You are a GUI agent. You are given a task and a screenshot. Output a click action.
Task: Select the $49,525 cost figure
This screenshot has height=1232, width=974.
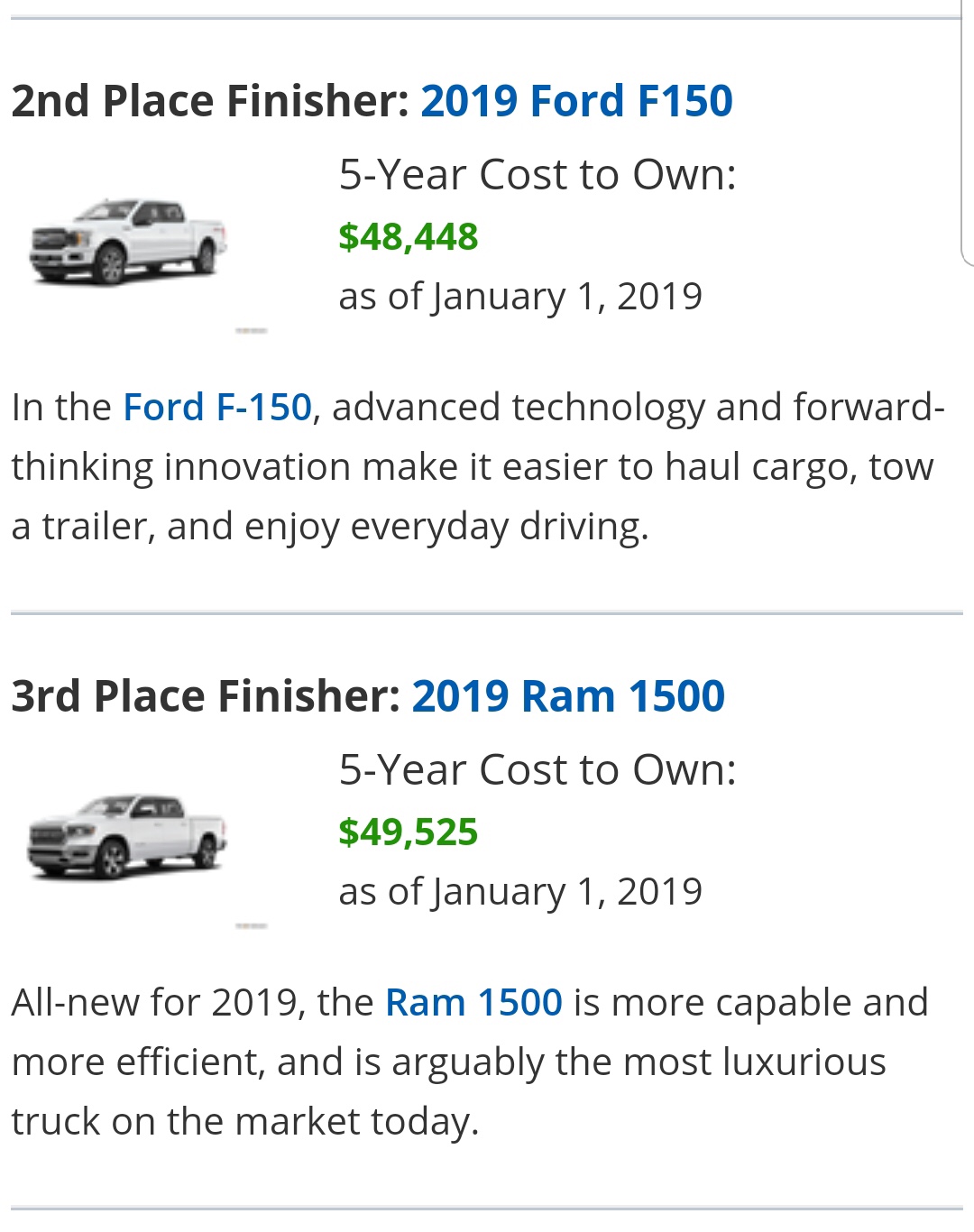click(x=408, y=832)
